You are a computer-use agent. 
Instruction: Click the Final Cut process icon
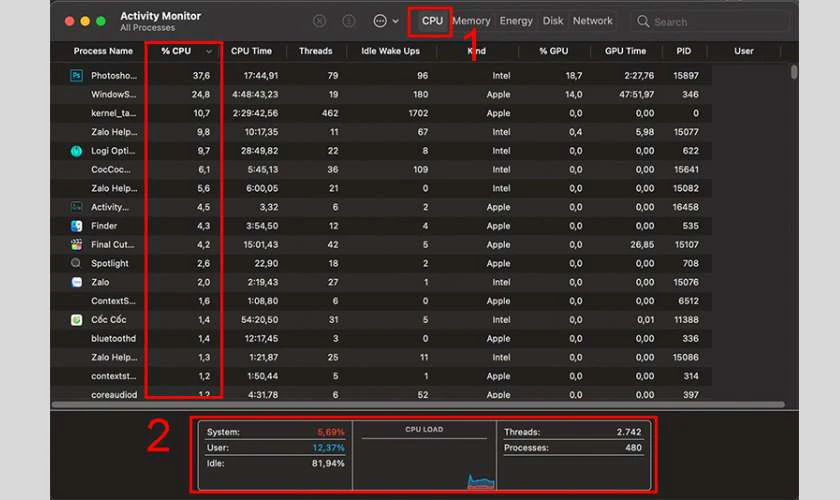(x=76, y=245)
